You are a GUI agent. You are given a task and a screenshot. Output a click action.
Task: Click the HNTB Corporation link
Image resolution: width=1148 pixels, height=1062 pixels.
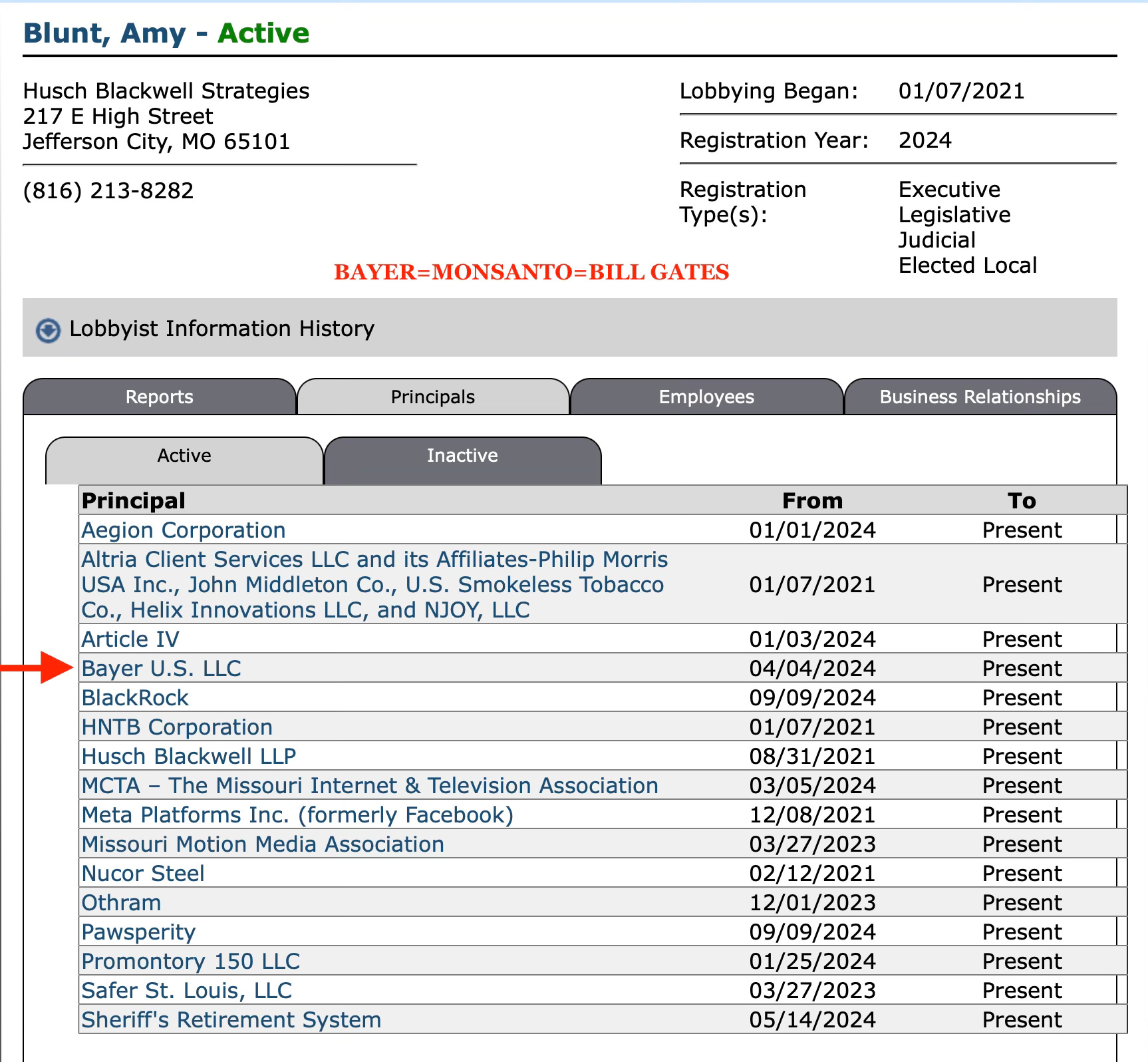coord(177,727)
